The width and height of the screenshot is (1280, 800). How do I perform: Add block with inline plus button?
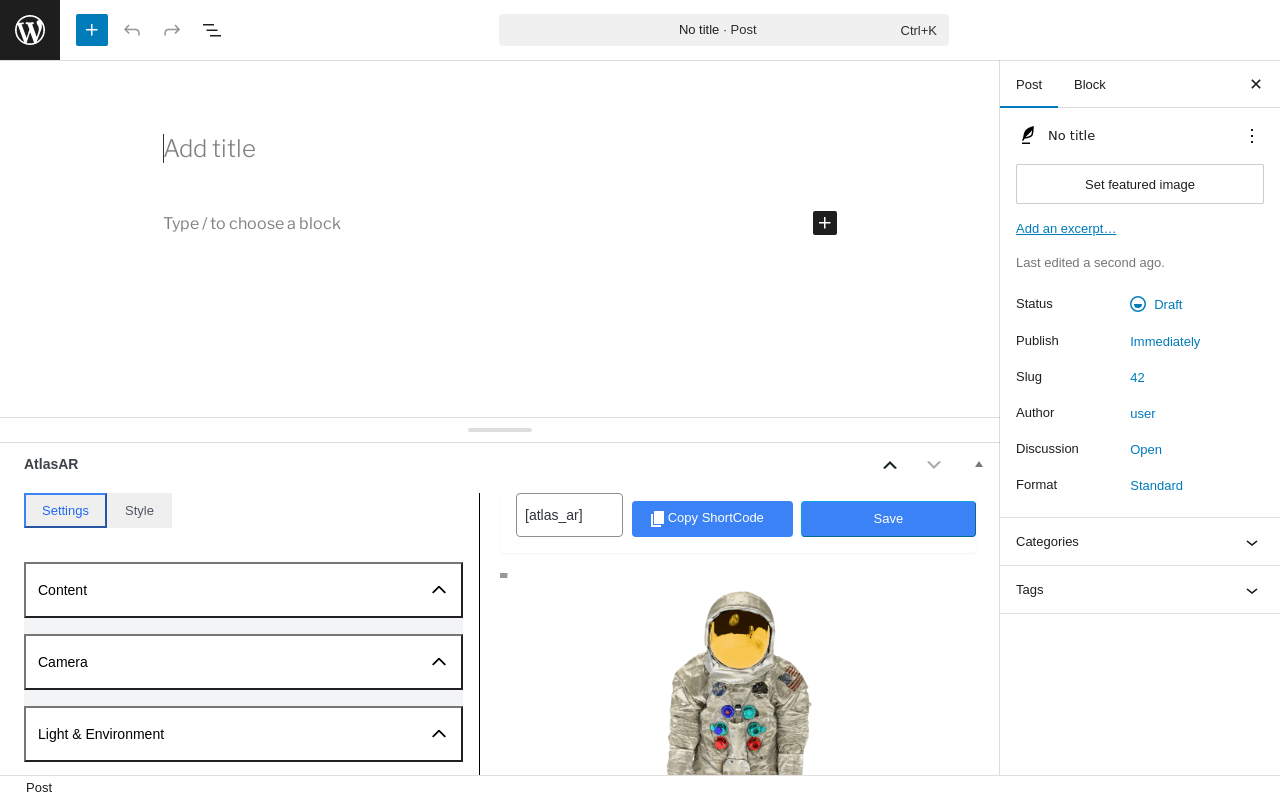coord(825,223)
